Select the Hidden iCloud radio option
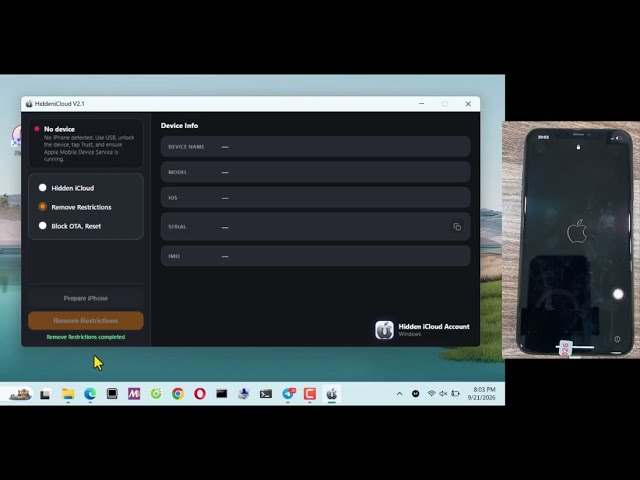The image size is (640, 480). pos(42,188)
